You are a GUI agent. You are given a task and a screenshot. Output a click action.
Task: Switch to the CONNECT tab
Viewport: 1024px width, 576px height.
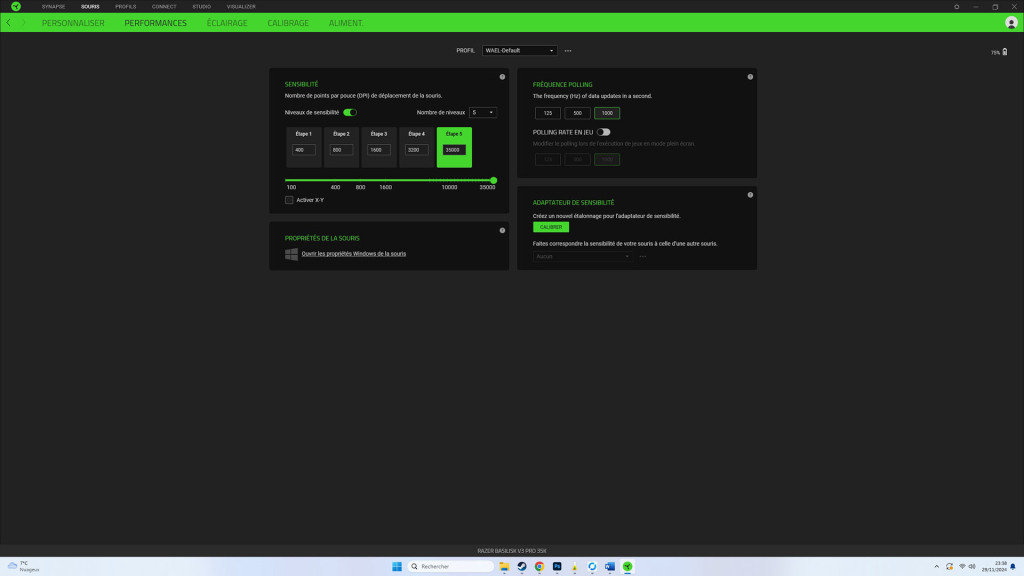pos(164,7)
